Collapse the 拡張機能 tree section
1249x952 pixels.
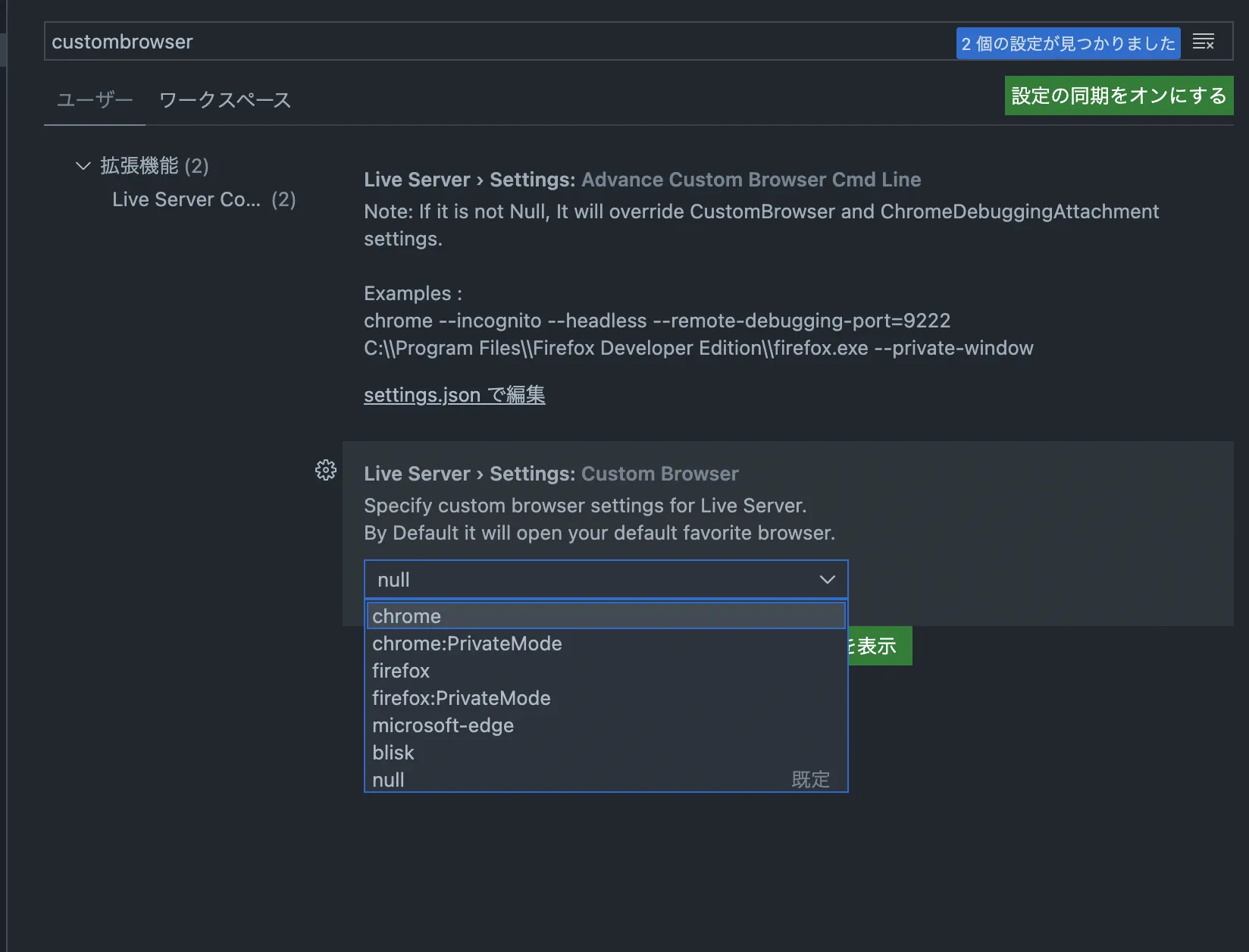(83, 165)
